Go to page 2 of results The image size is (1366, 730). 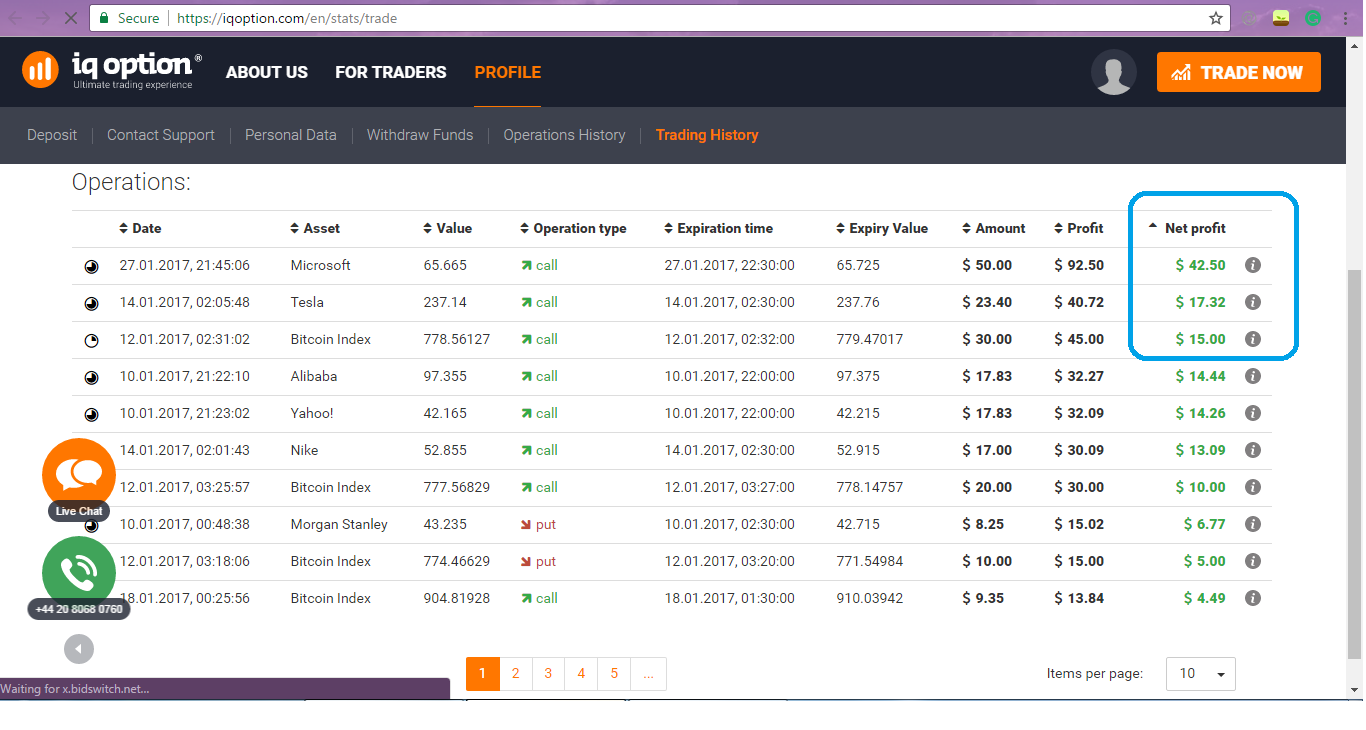(x=515, y=674)
